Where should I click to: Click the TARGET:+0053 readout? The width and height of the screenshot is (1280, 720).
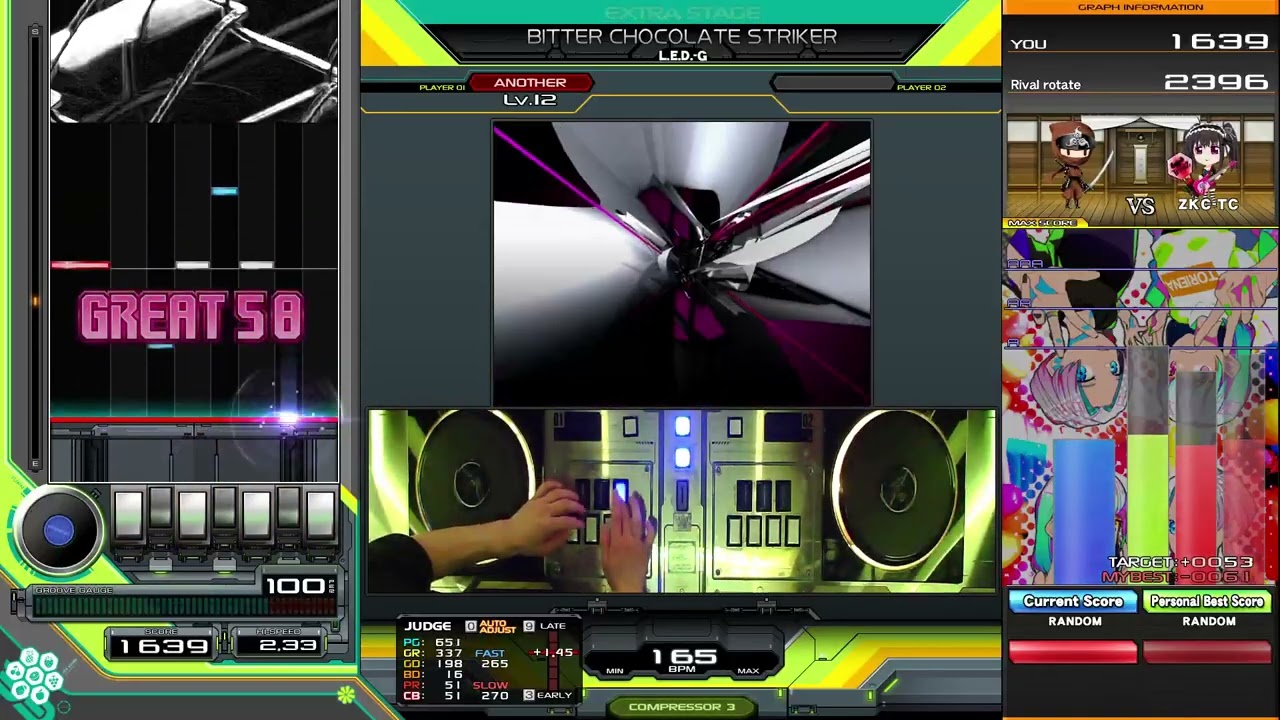(1180, 563)
